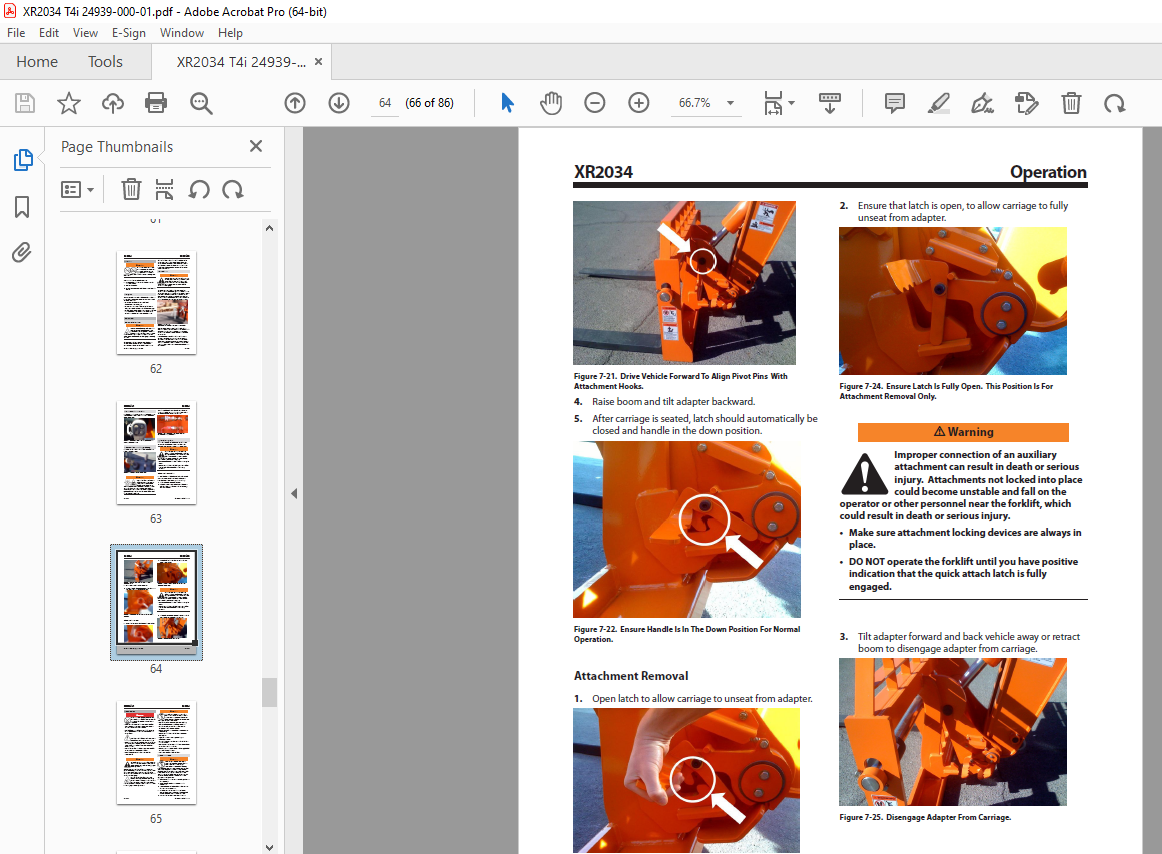This screenshot has width=1162, height=854.
Task: Collapse the navigation pane arrow
Action: pyautogui.click(x=294, y=493)
